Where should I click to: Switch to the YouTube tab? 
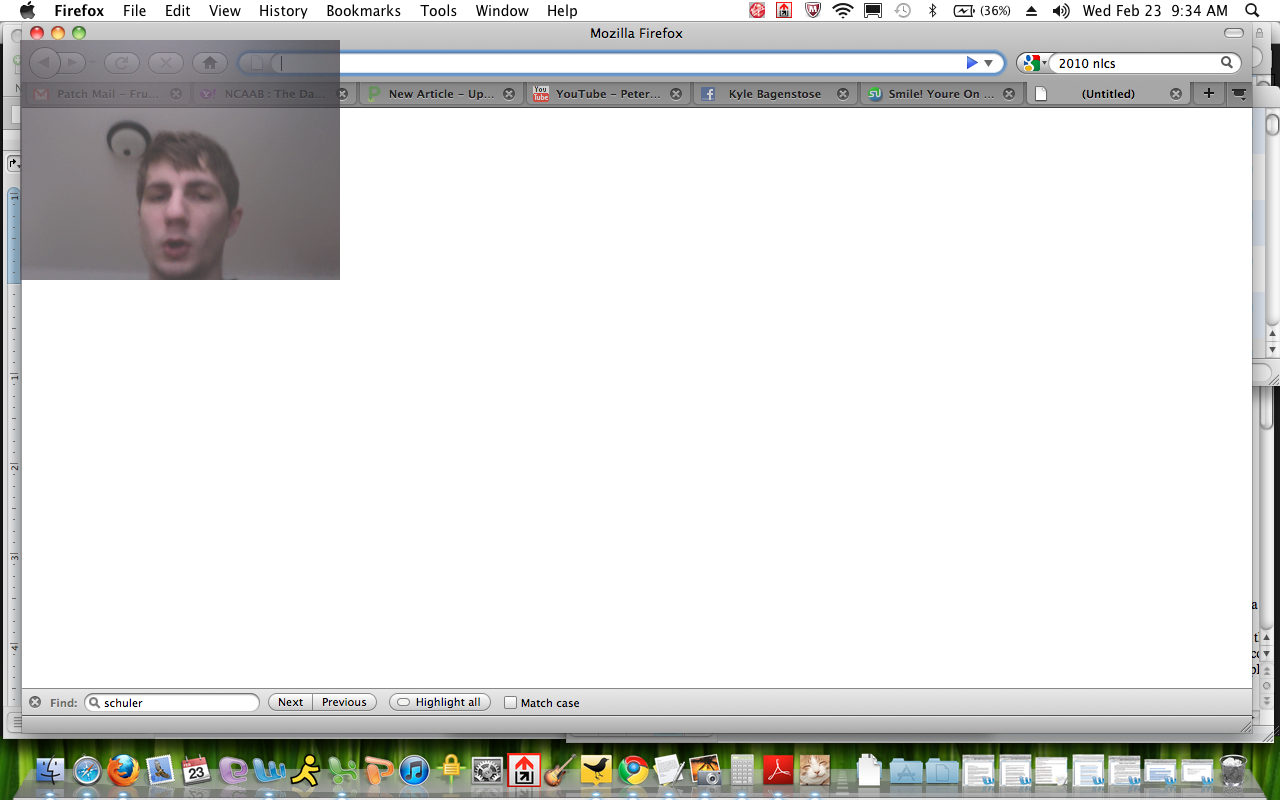pos(607,94)
